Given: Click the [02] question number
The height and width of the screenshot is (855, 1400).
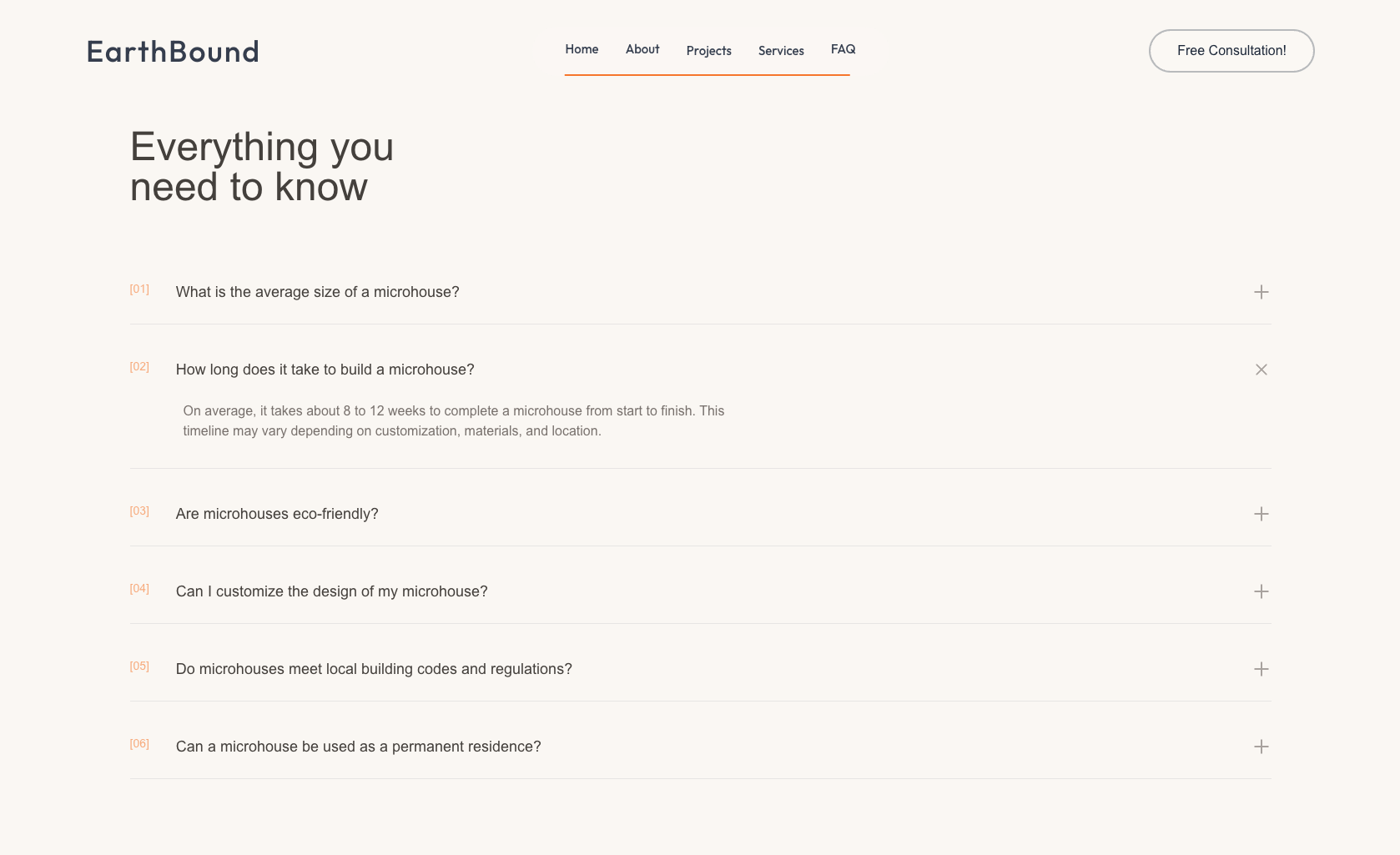Looking at the screenshot, I should (x=139, y=367).
